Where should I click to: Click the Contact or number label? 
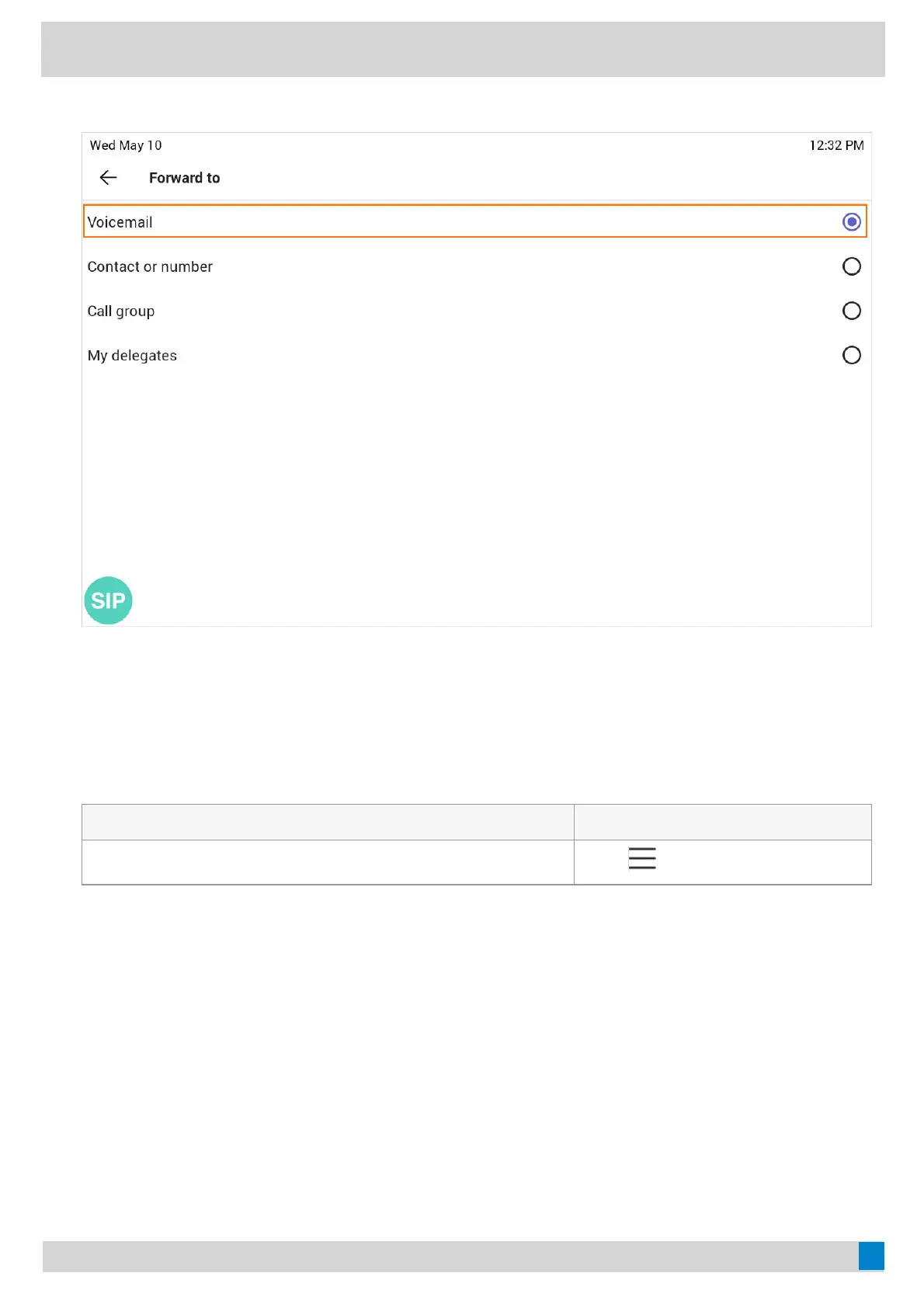coord(150,266)
